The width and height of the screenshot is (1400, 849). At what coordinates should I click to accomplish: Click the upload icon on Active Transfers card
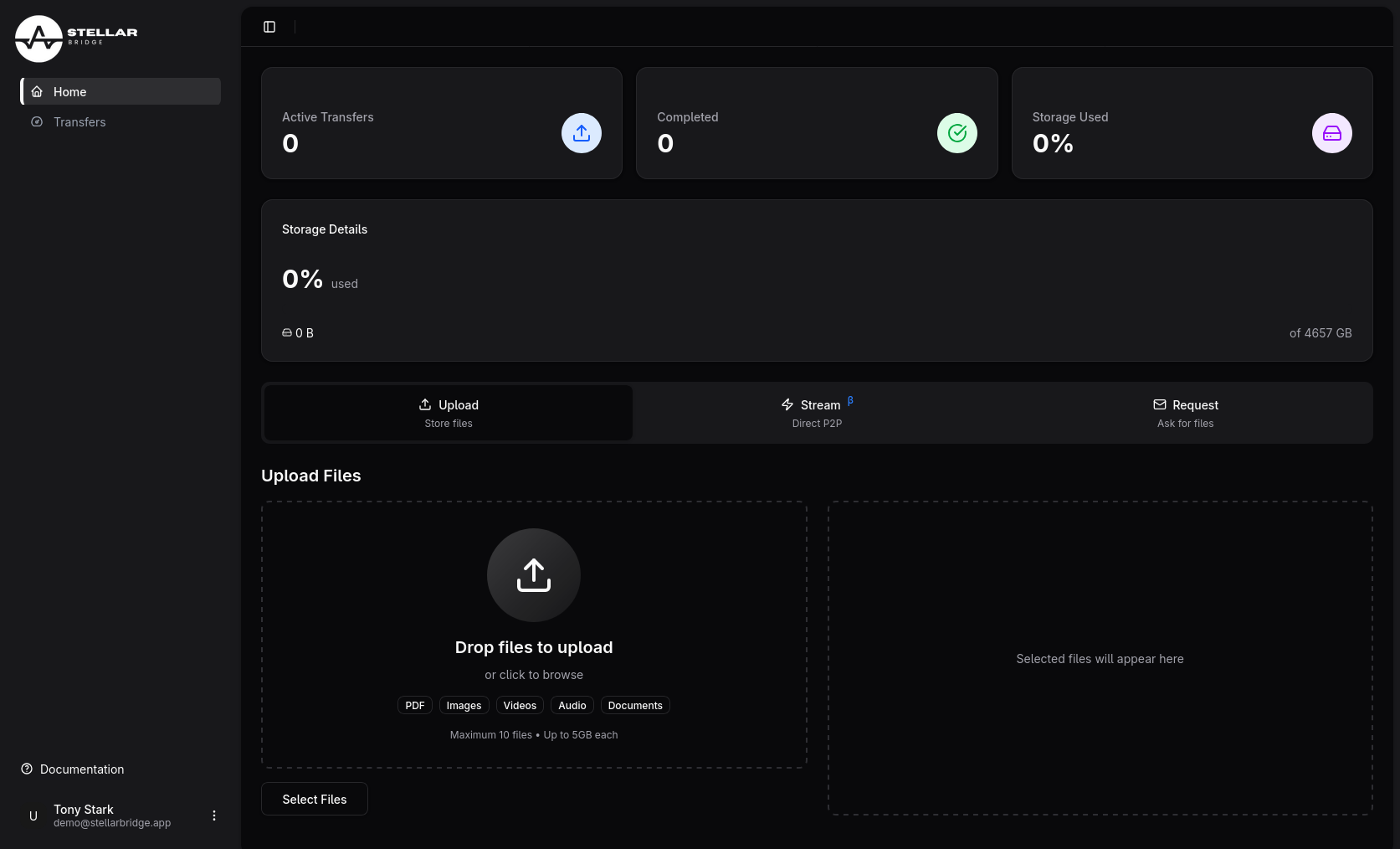pos(581,132)
